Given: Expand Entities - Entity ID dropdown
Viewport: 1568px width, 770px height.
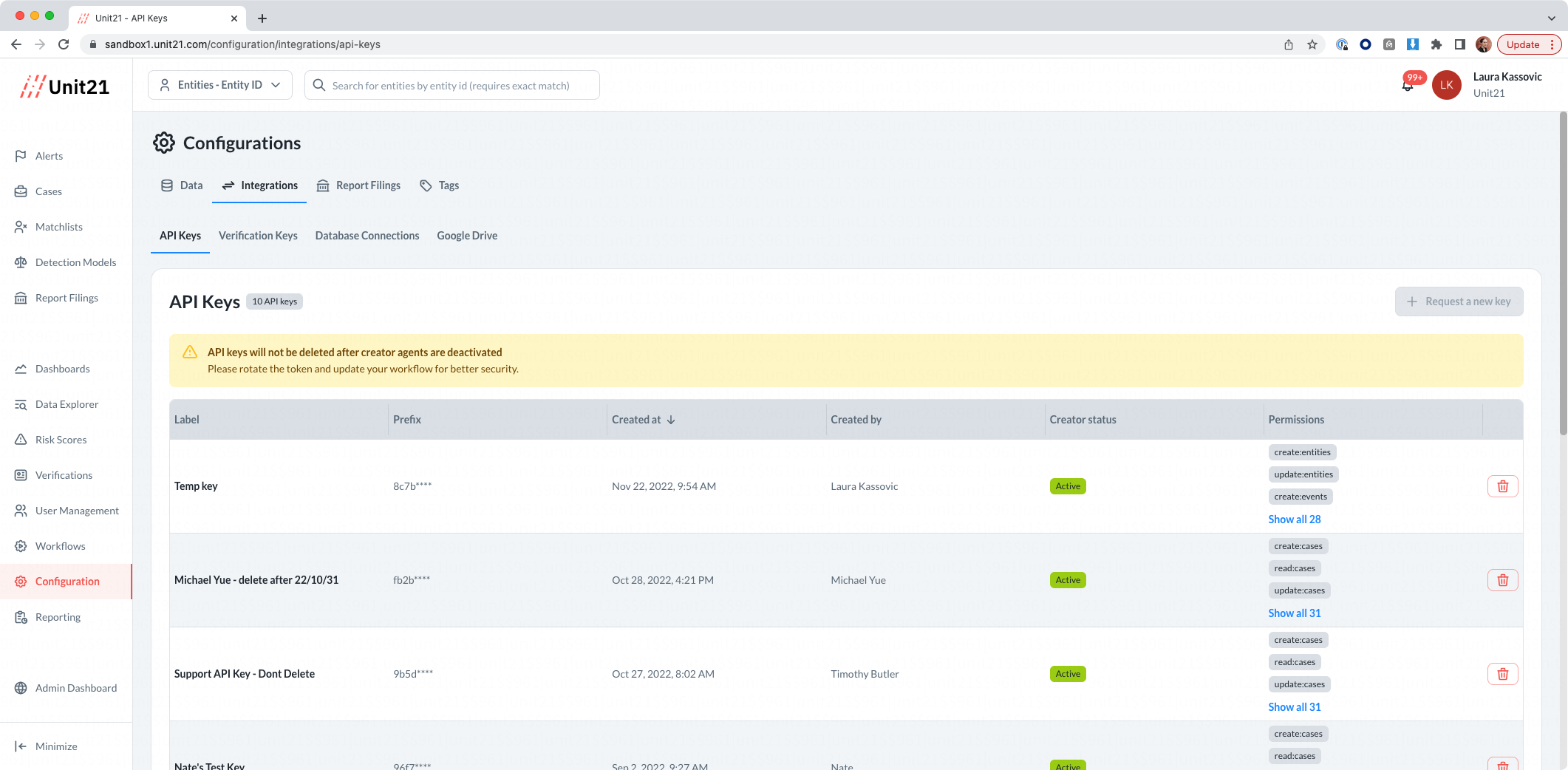Looking at the screenshot, I should tap(220, 85).
